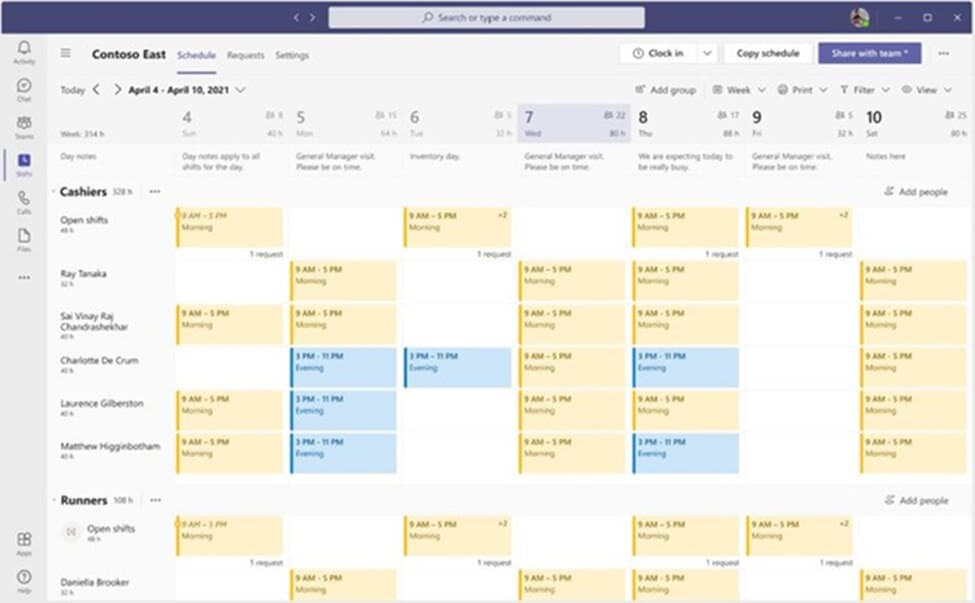Click the search or type a command box
The width and height of the screenshot is (975, 603).
[x=486, y=17]
